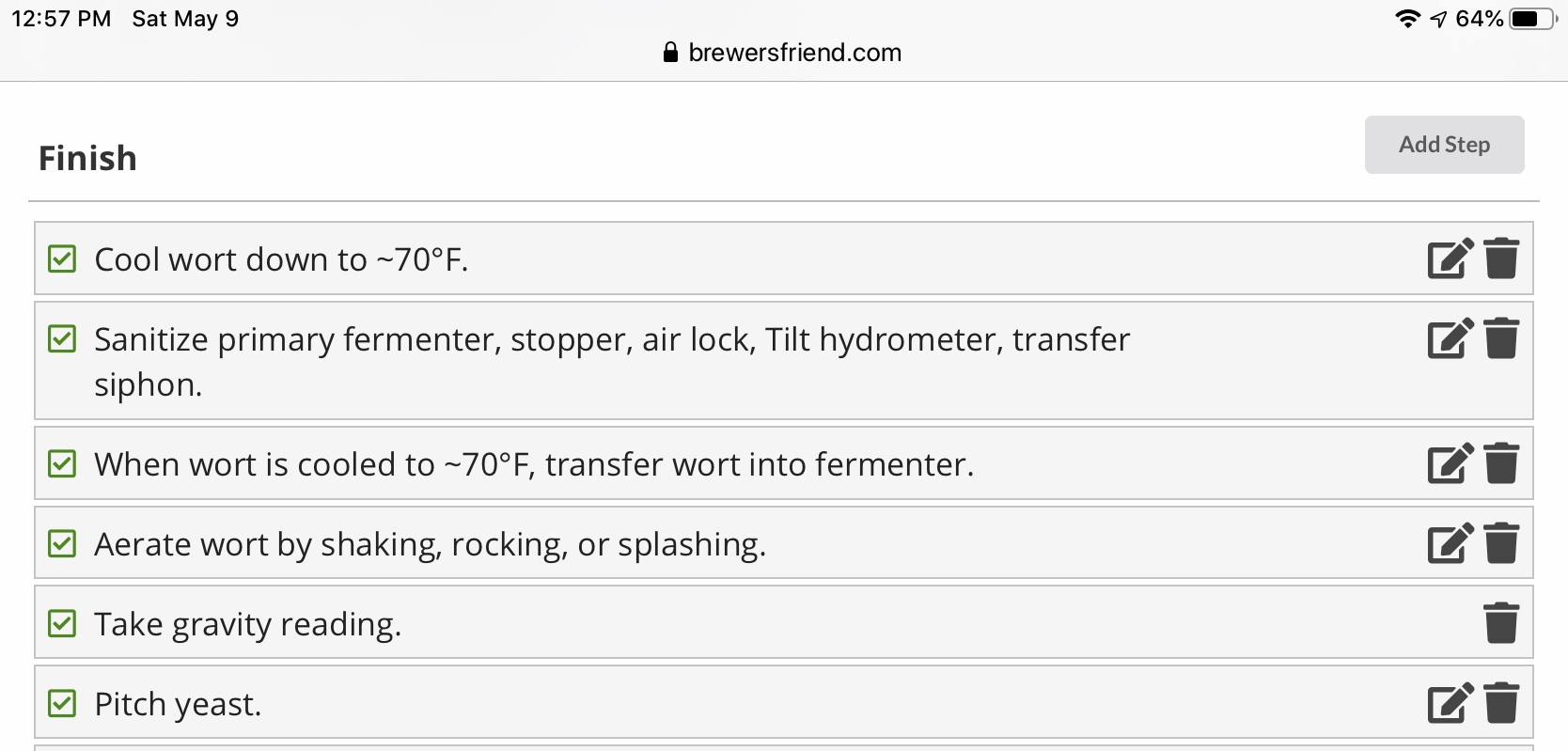Toggle the transfer wort into fermenter checkbox
Screen dimensions: 1568x751
click(x=62, y=463)
